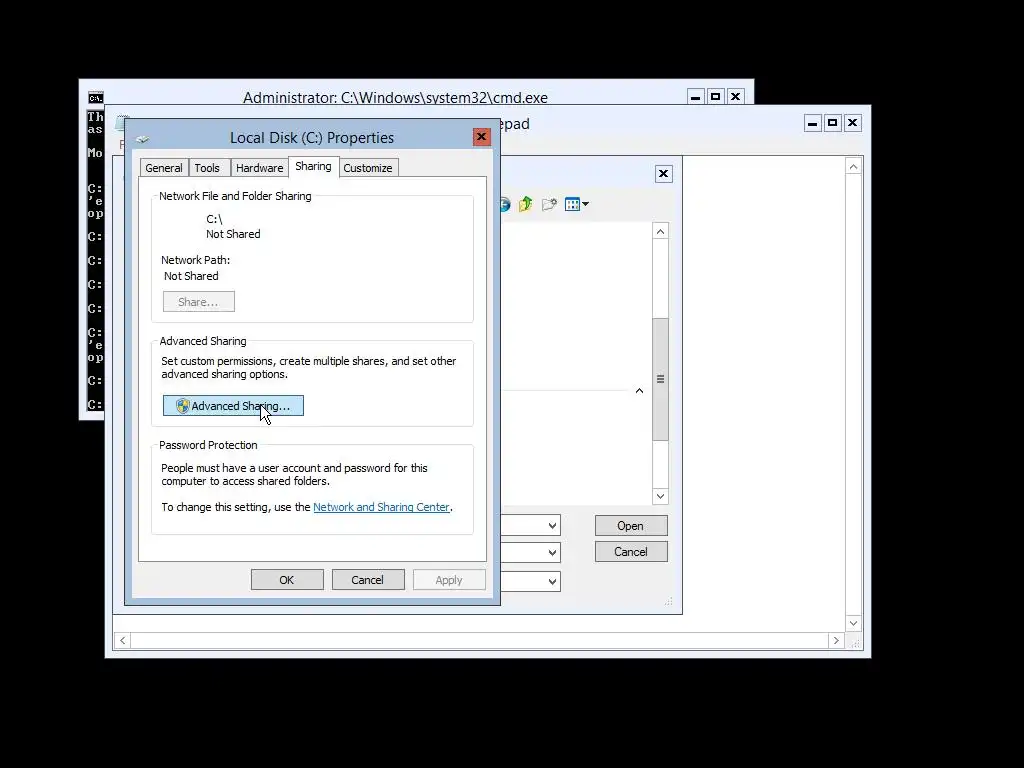The image size is (1024, 768).
Task: Collapse the group chevron in file list
Action: coord(639,391)
